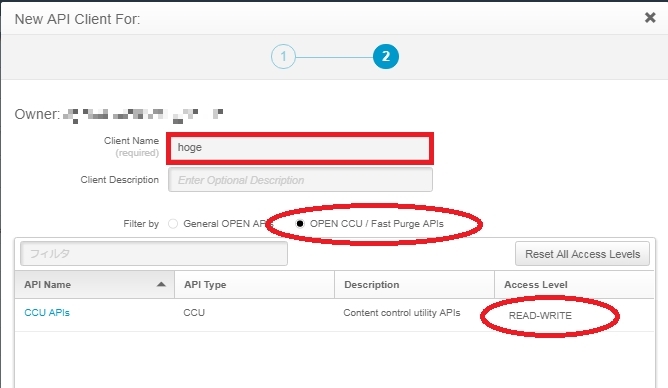Image resolution: width=668 pixels, height=388 pixels.
Task: Select General OPEN APIs radio button
Action: (173, 224)
